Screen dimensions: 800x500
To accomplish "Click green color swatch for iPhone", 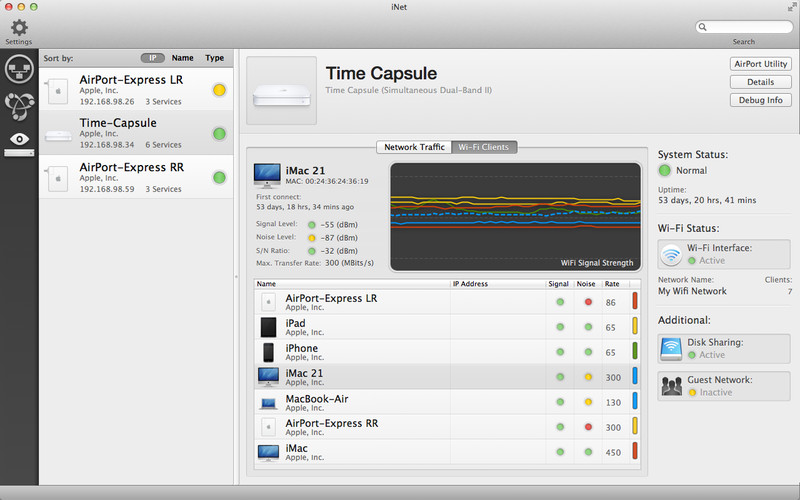I will click(635, 351).
